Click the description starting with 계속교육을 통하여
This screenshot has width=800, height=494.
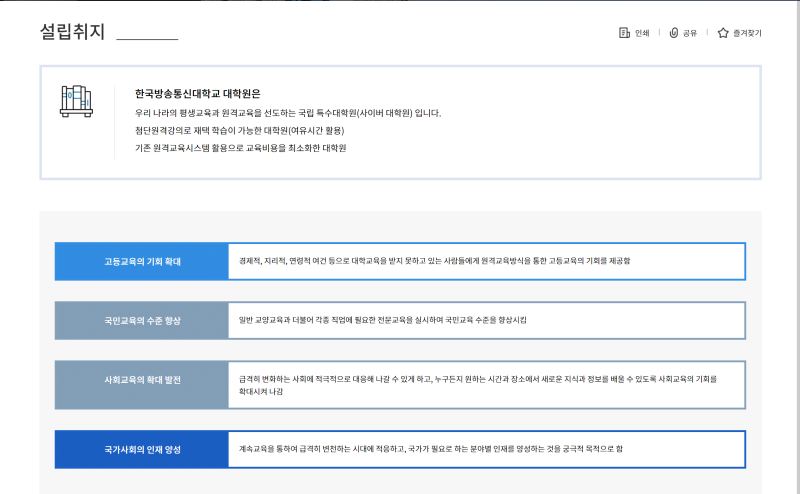click(430, 449)
